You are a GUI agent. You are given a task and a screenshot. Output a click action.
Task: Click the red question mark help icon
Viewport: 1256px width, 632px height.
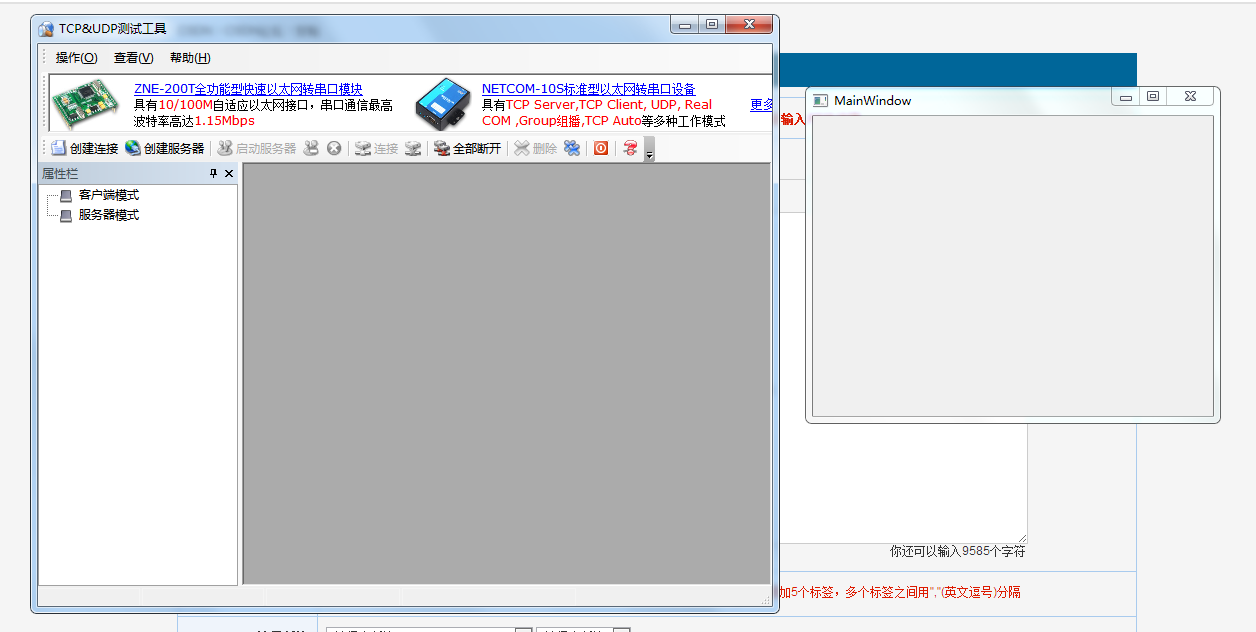click(630, 148)
